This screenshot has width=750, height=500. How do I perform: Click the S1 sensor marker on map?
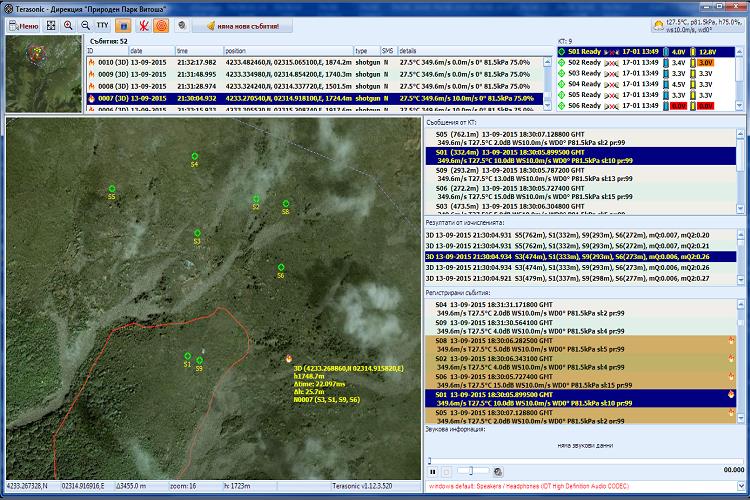(x=188, y=356)
